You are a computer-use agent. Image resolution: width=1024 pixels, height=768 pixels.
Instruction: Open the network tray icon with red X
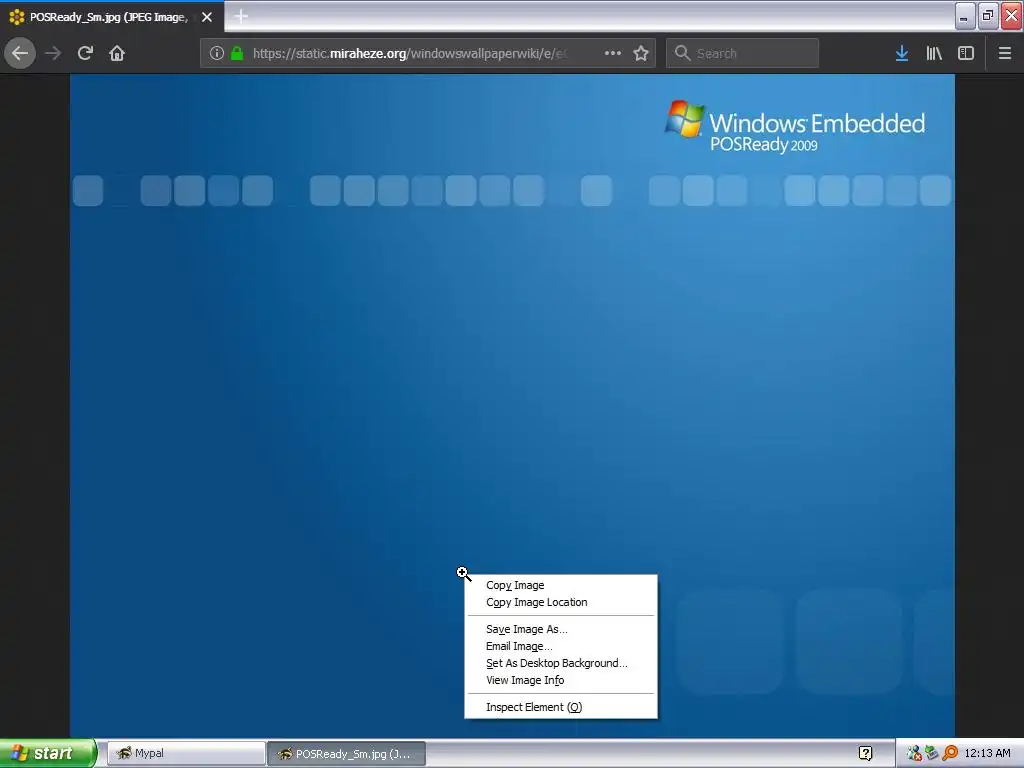[914, 754]
